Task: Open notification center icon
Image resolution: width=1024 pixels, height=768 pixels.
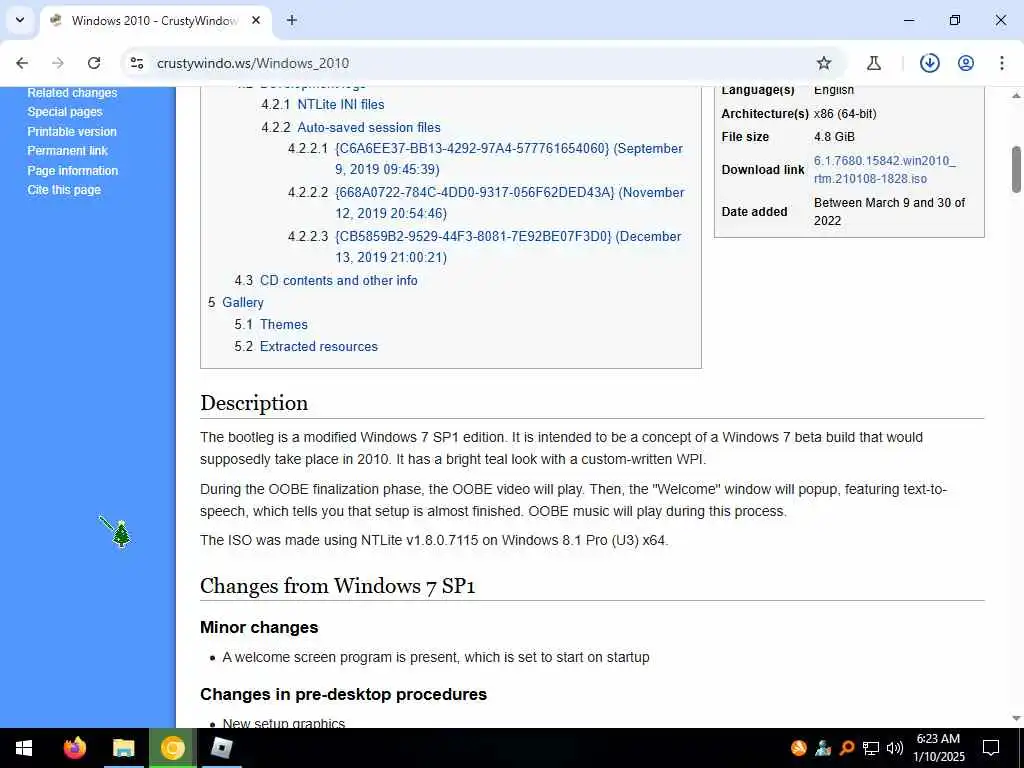Action: pos(991,748)
